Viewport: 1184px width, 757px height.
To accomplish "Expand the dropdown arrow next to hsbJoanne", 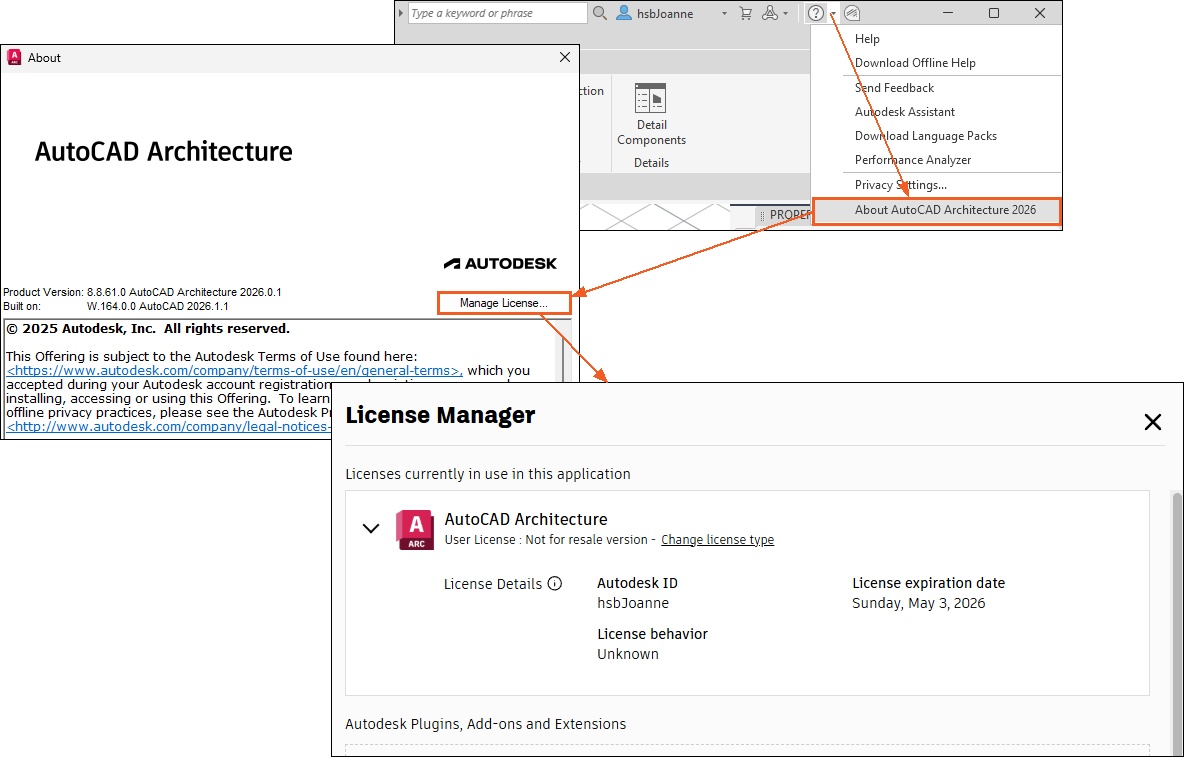I will [724, 14].
